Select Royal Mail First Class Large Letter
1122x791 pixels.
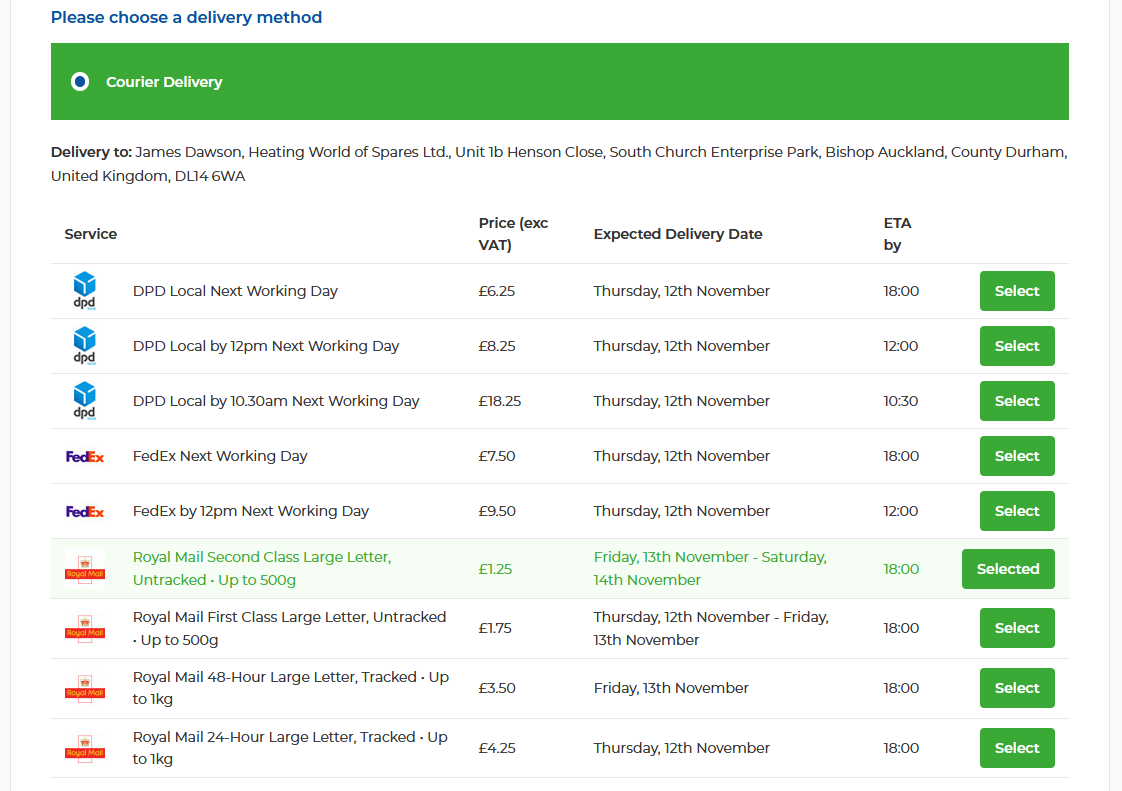coord(1017,628)
